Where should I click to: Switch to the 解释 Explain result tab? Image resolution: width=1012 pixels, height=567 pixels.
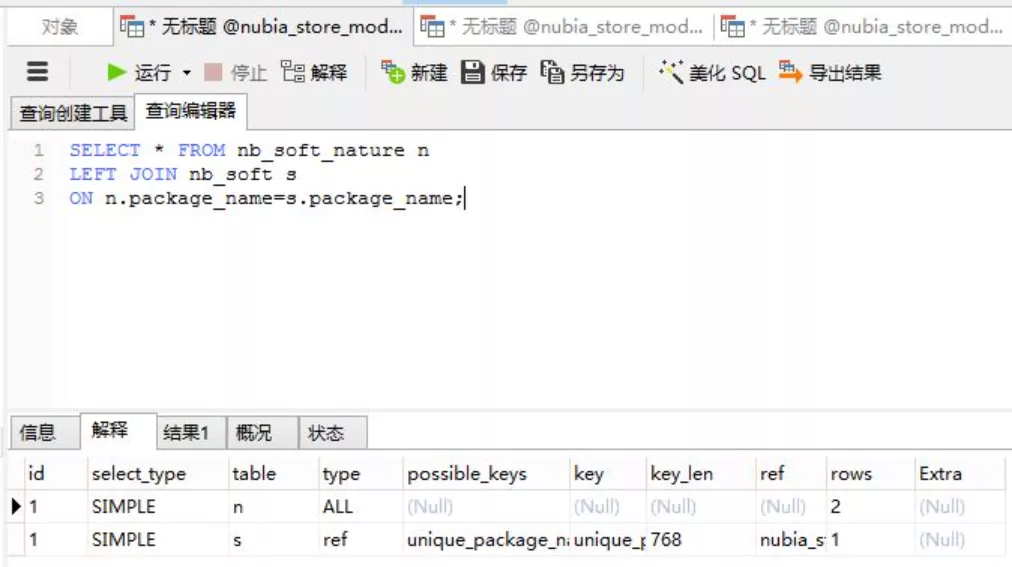[x=118, y=430]
